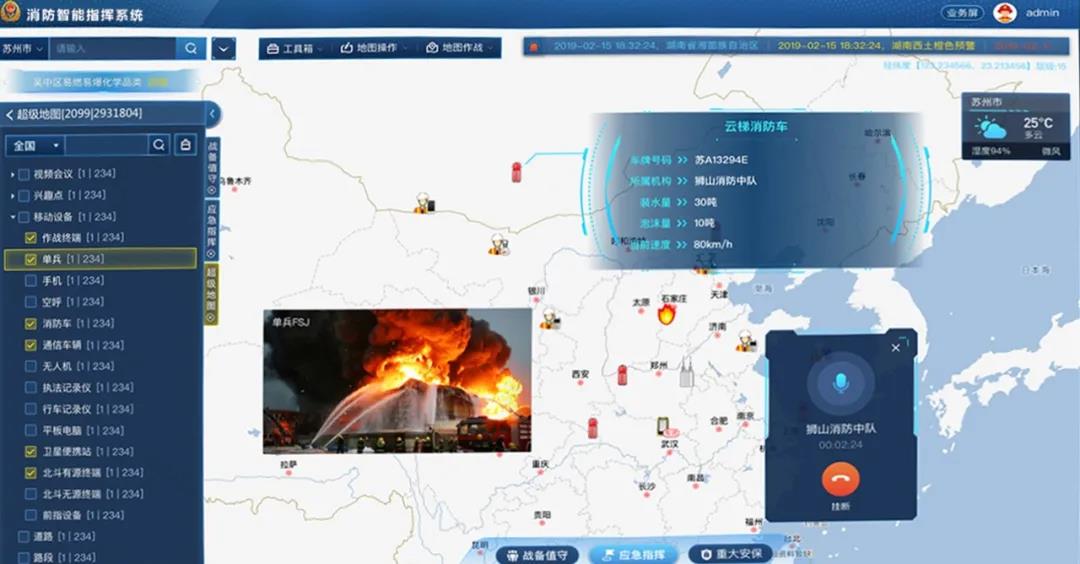Screen dimensions: 1080x564
Task: Open the 工具箱 menu
Action: point(294,49)
